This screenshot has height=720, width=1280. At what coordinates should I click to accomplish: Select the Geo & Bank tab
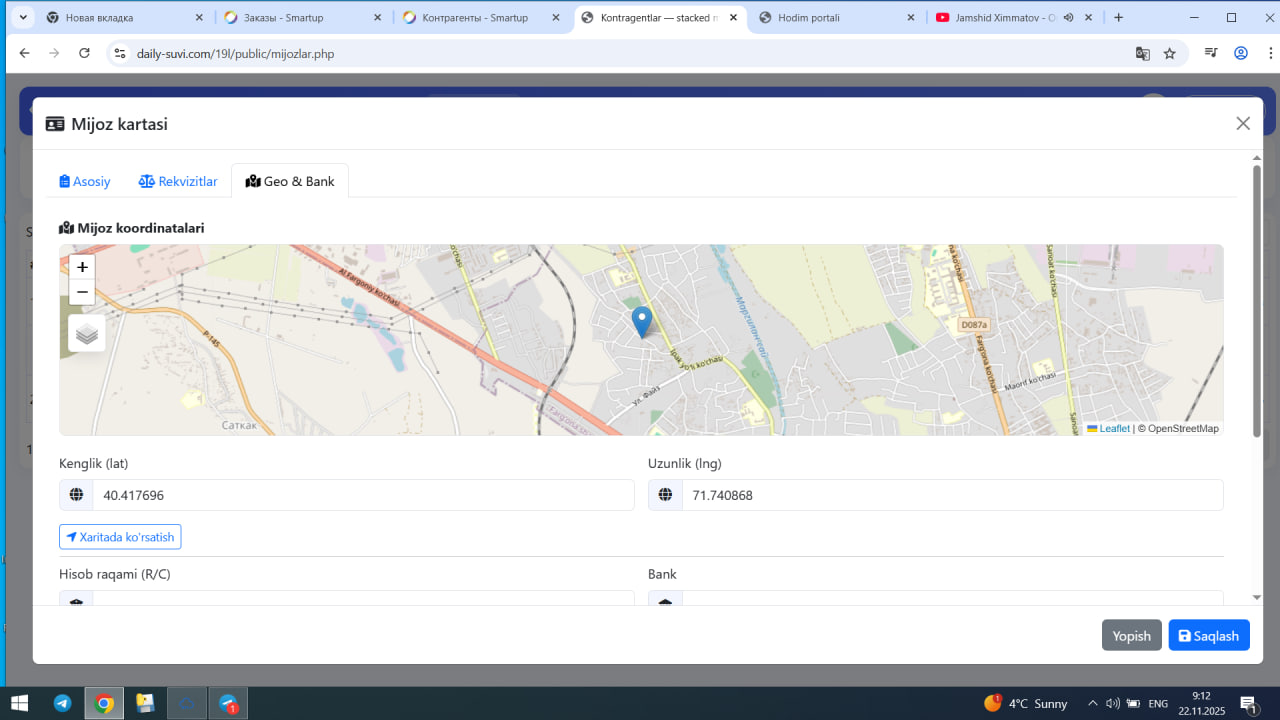coord(290,181)
